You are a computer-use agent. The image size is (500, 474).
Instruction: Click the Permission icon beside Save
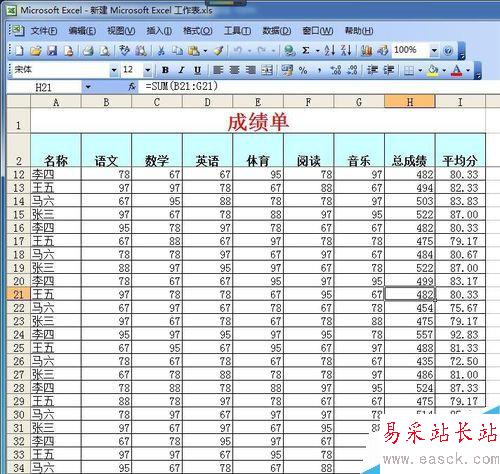68,51
